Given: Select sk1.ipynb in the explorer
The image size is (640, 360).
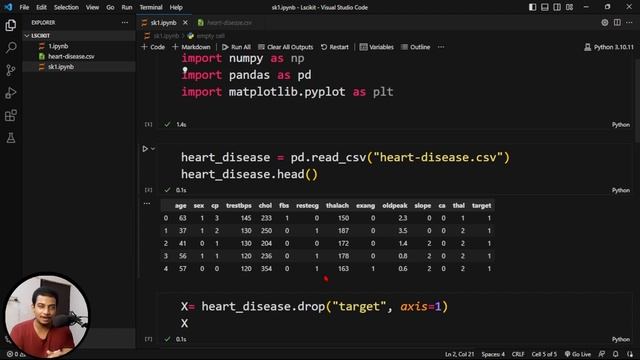Looking at the screenshot, I should (x=61, y=67).
